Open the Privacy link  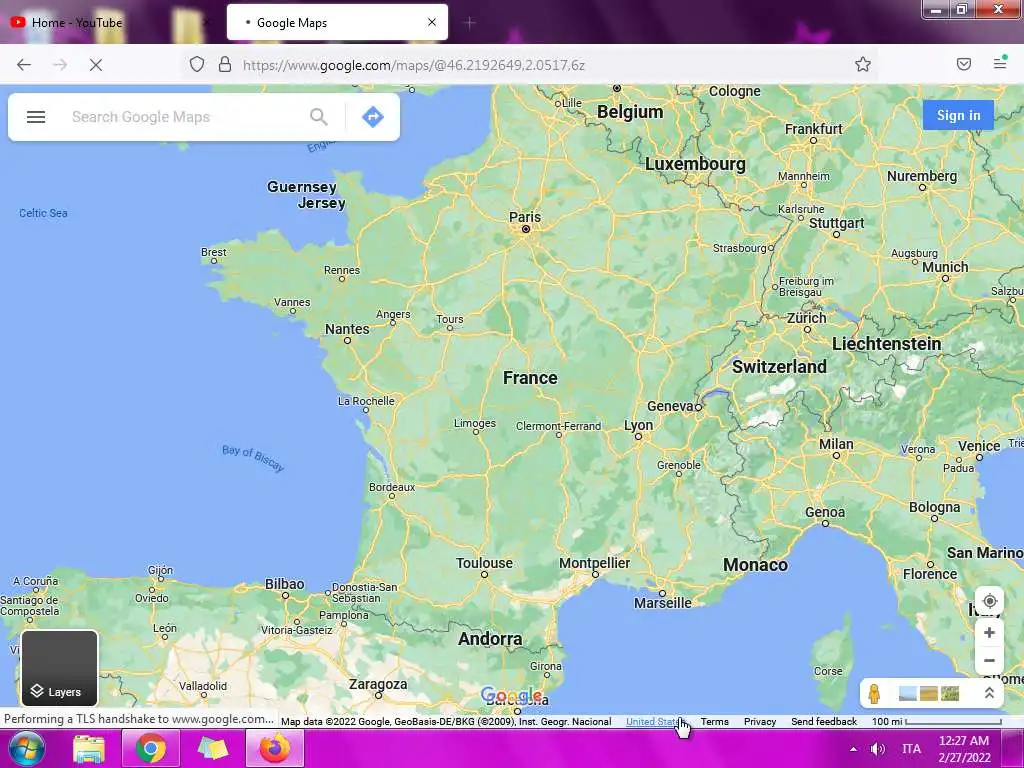coord(760,722)
